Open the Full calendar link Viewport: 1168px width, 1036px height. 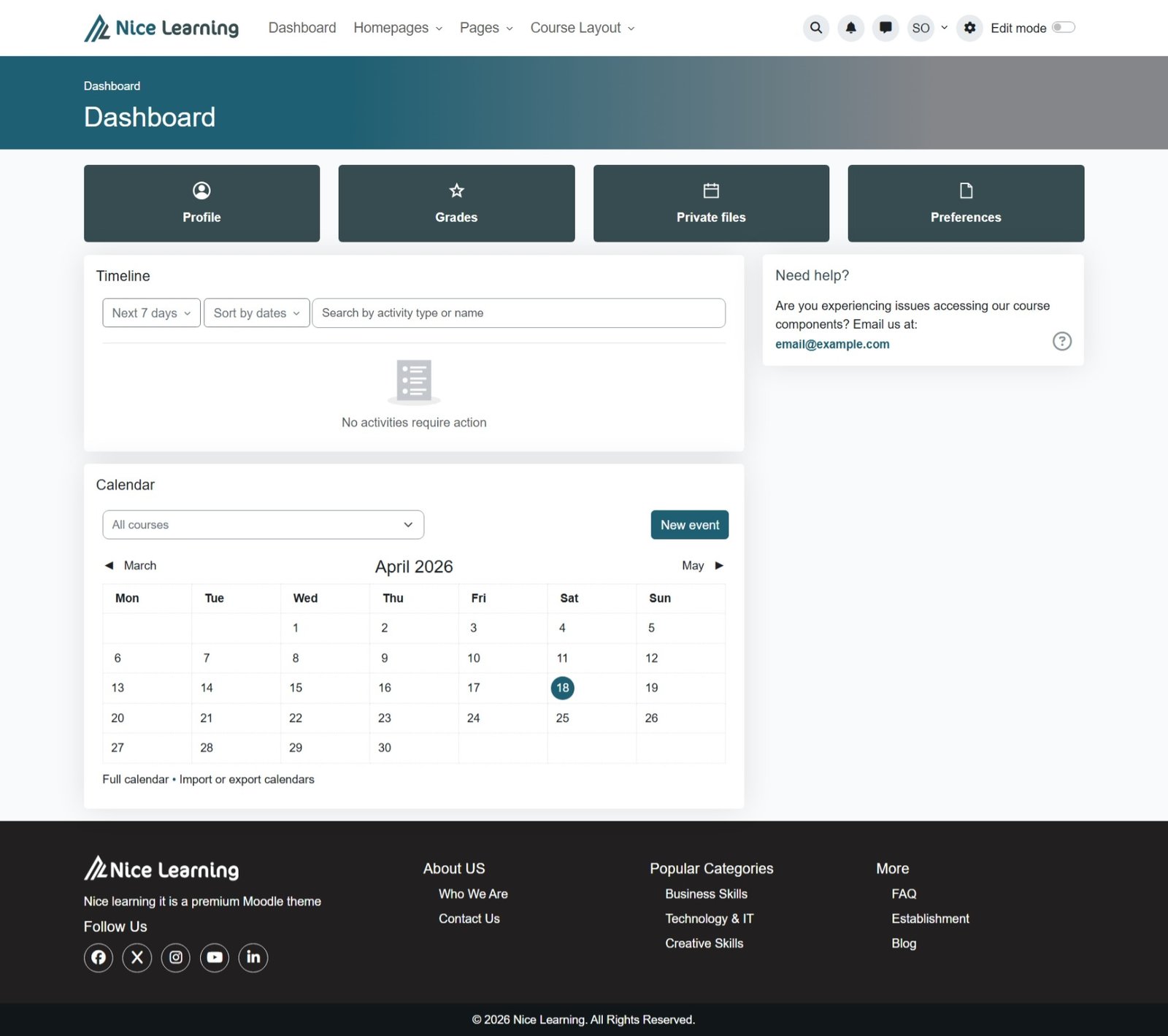click(x=135, y=779)
